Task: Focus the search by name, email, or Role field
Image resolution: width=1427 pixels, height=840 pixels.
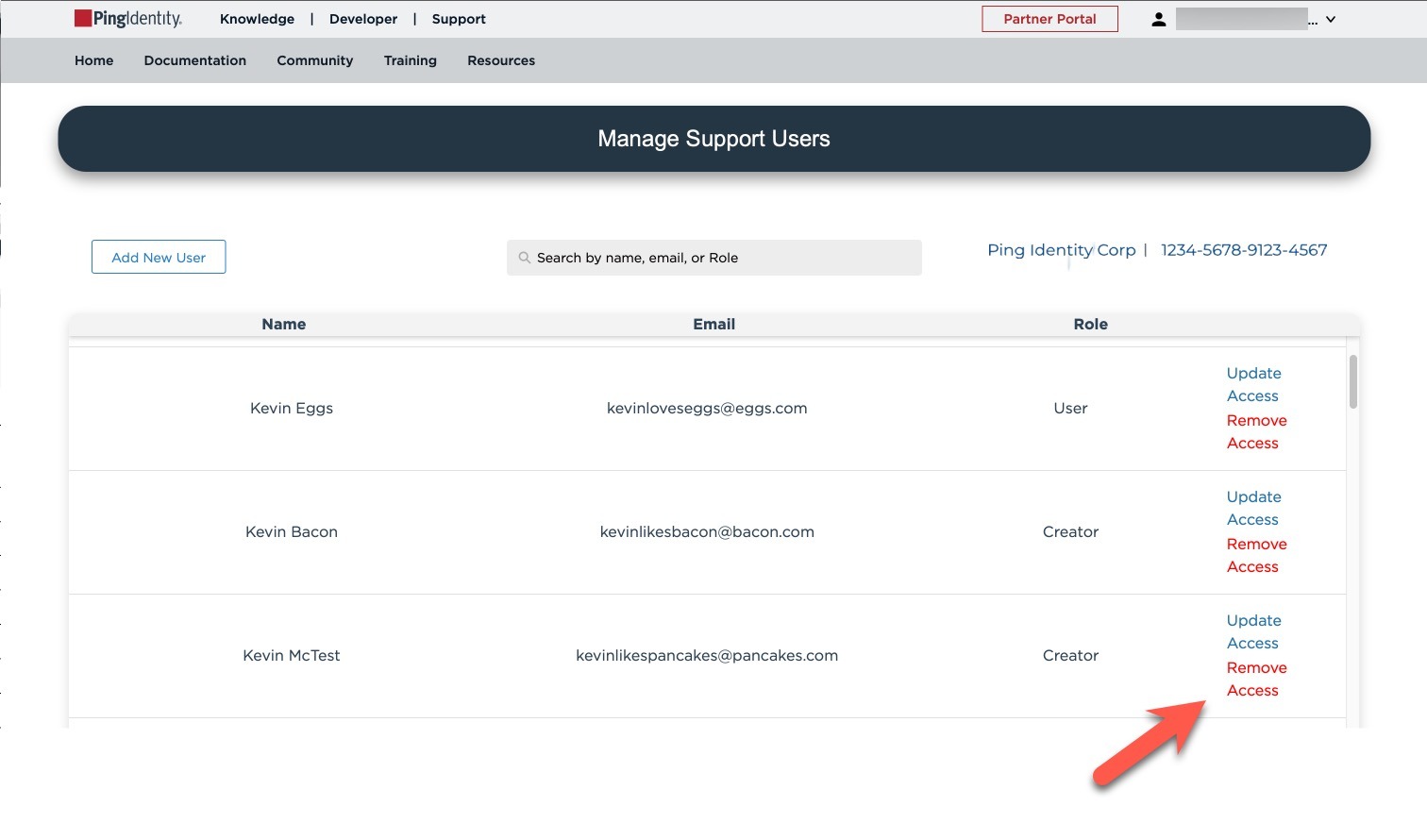Action: click(x=714, y=258)
